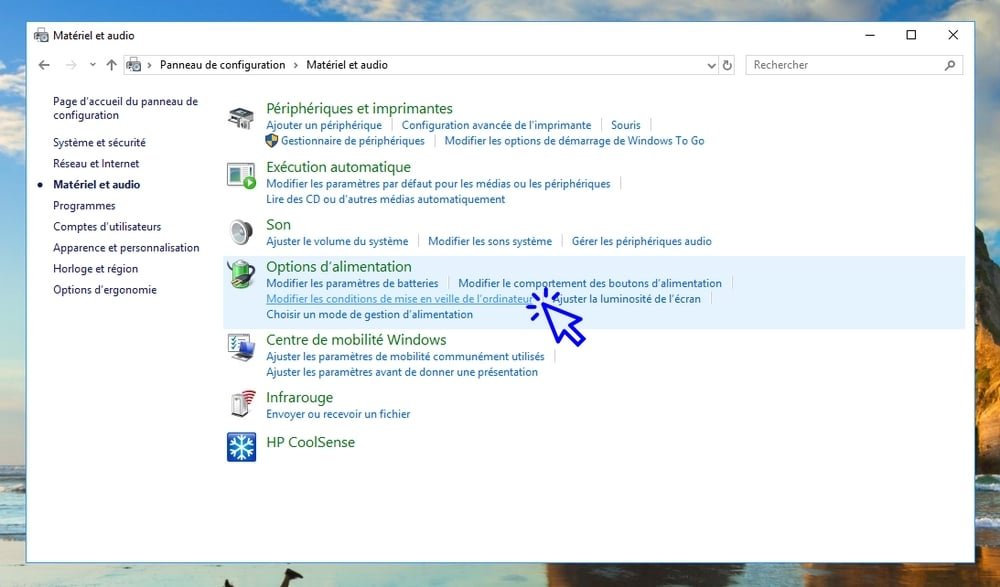
Task: Select Matériel et audio in sidebar
Action: point(97,184)
